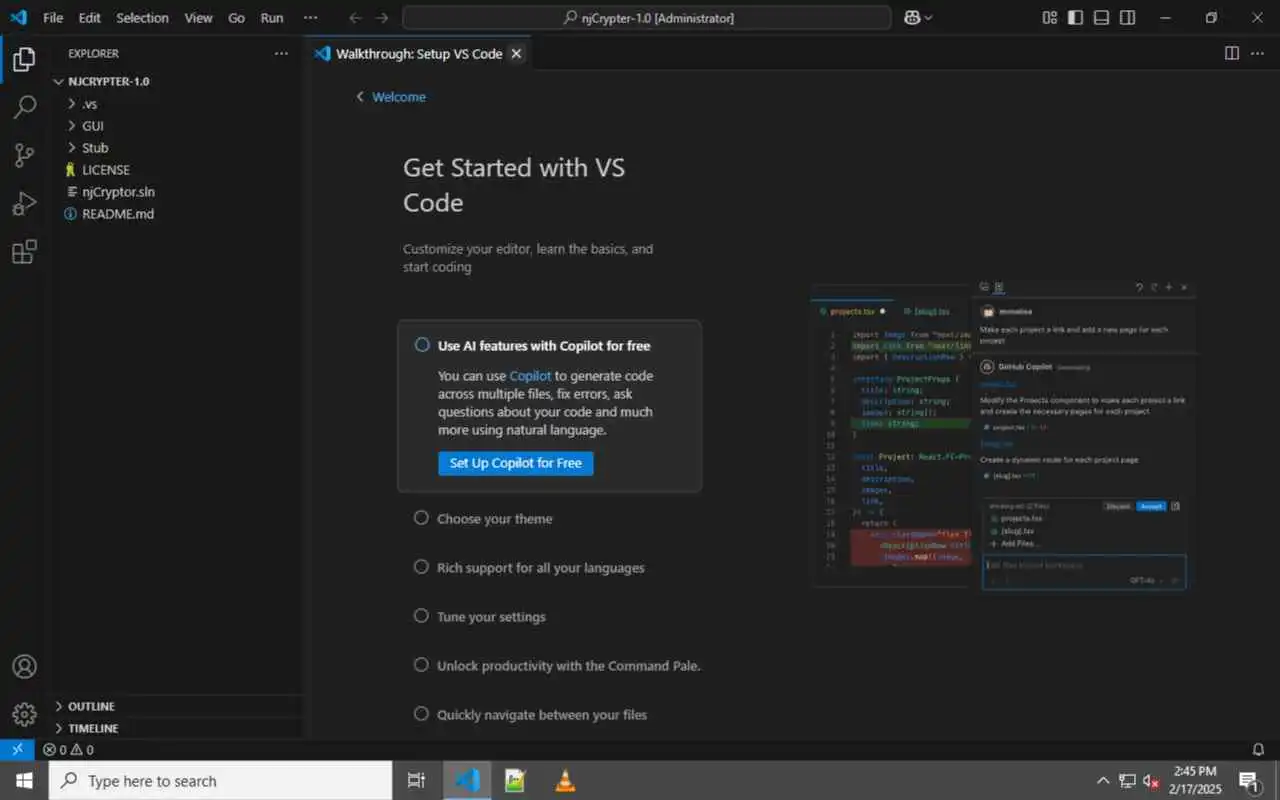The image size is (1280, 800).
Task: Select the Walkthrough: Setup VS Code tab
Action: click(x=418, y=54)
